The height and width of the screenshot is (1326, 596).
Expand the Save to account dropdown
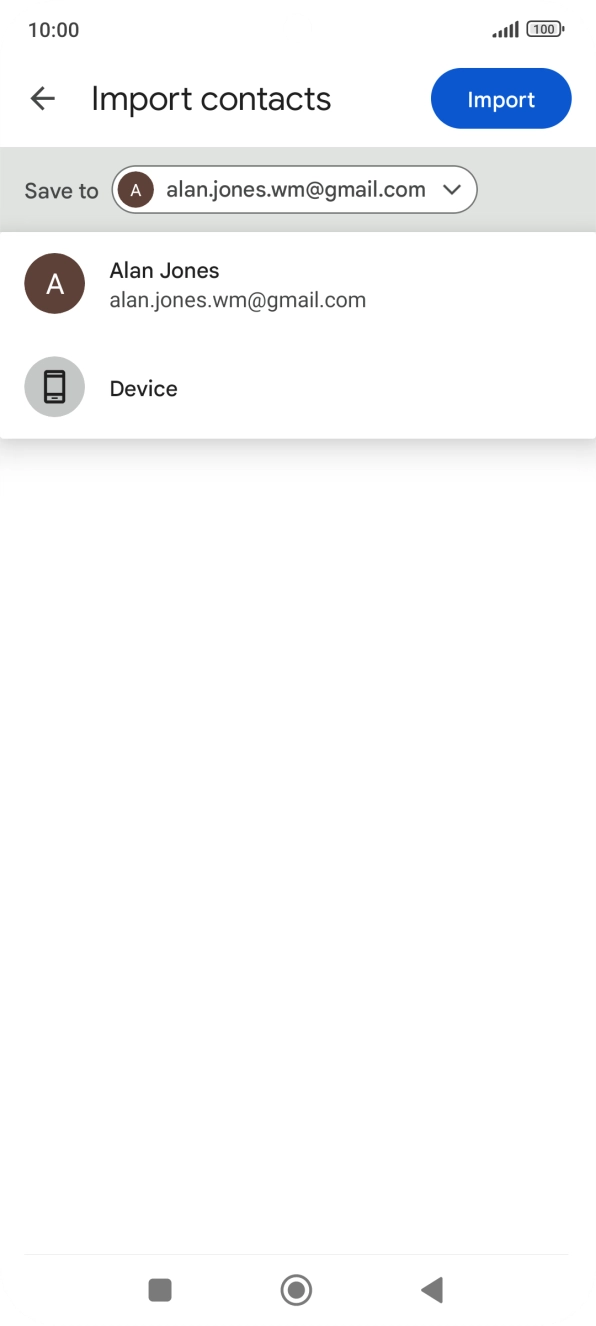(x=294, y=190)
